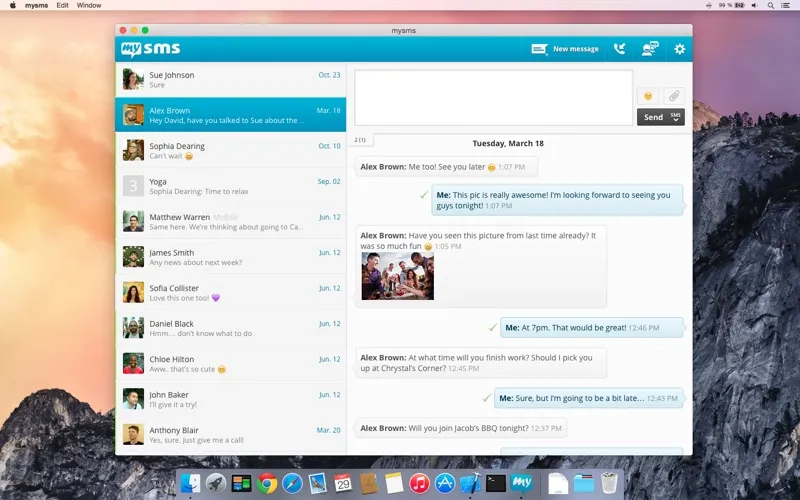This screenshot has width=800, height=500.
Task: Open Daniel Black conversation
Action: pos(231,328)
